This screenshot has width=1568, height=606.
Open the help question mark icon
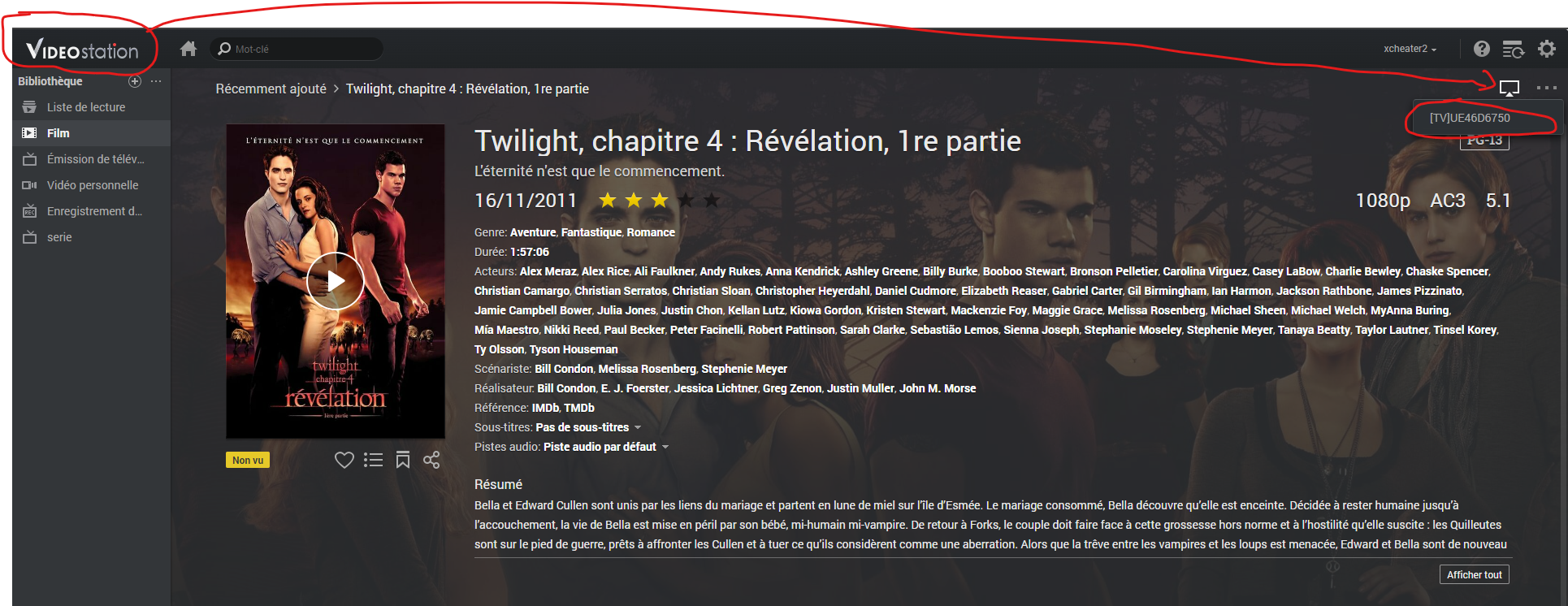click(1482, 49)
